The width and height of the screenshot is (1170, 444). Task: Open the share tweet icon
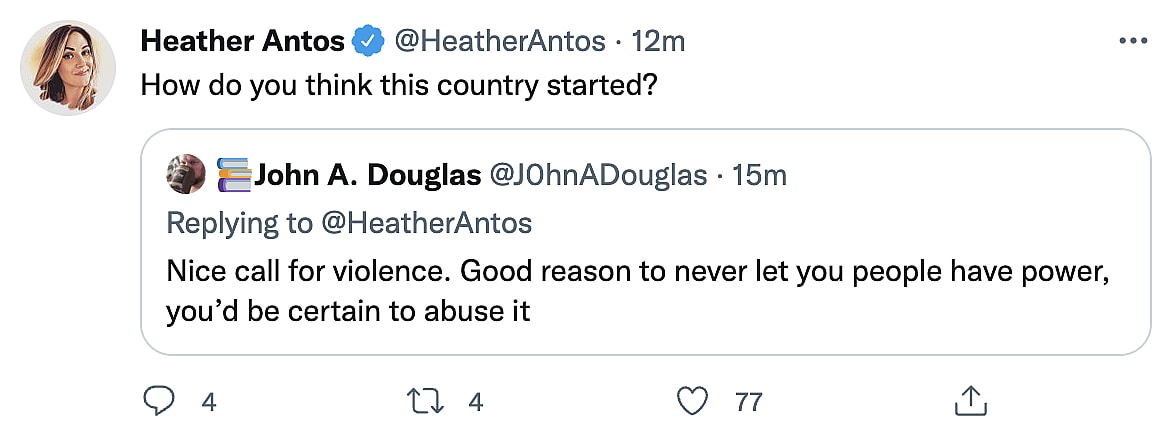(x=967, y=402)
